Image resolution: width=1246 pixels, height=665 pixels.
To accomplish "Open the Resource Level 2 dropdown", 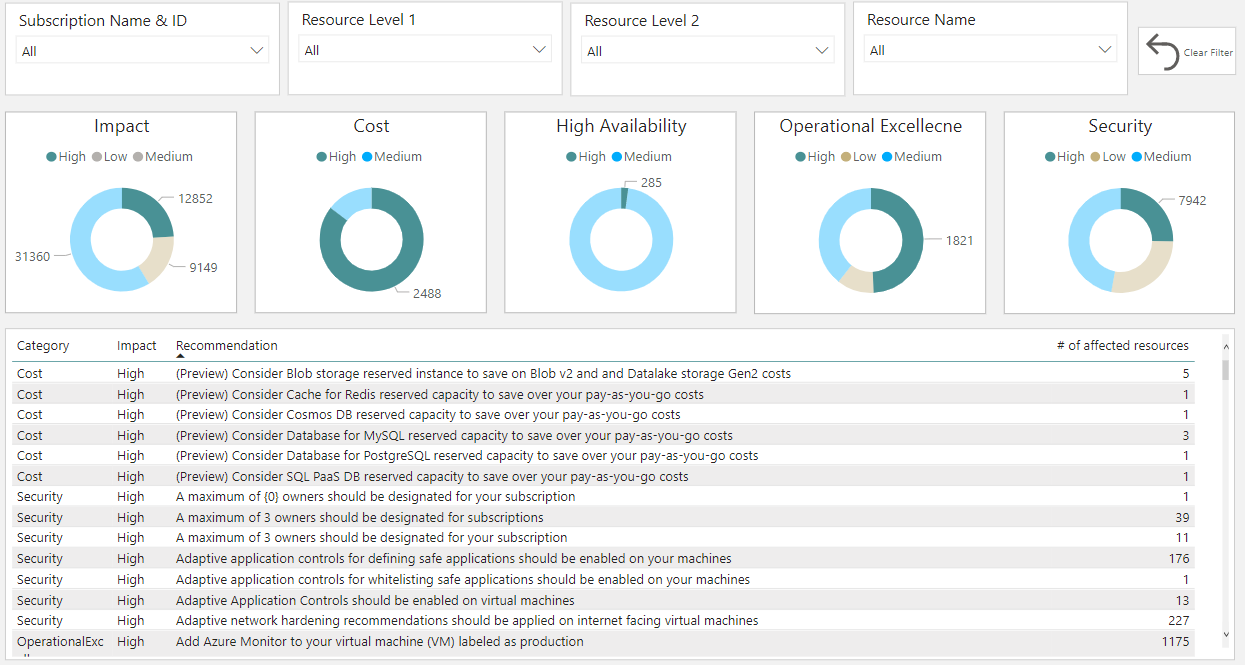I will 707,50.
